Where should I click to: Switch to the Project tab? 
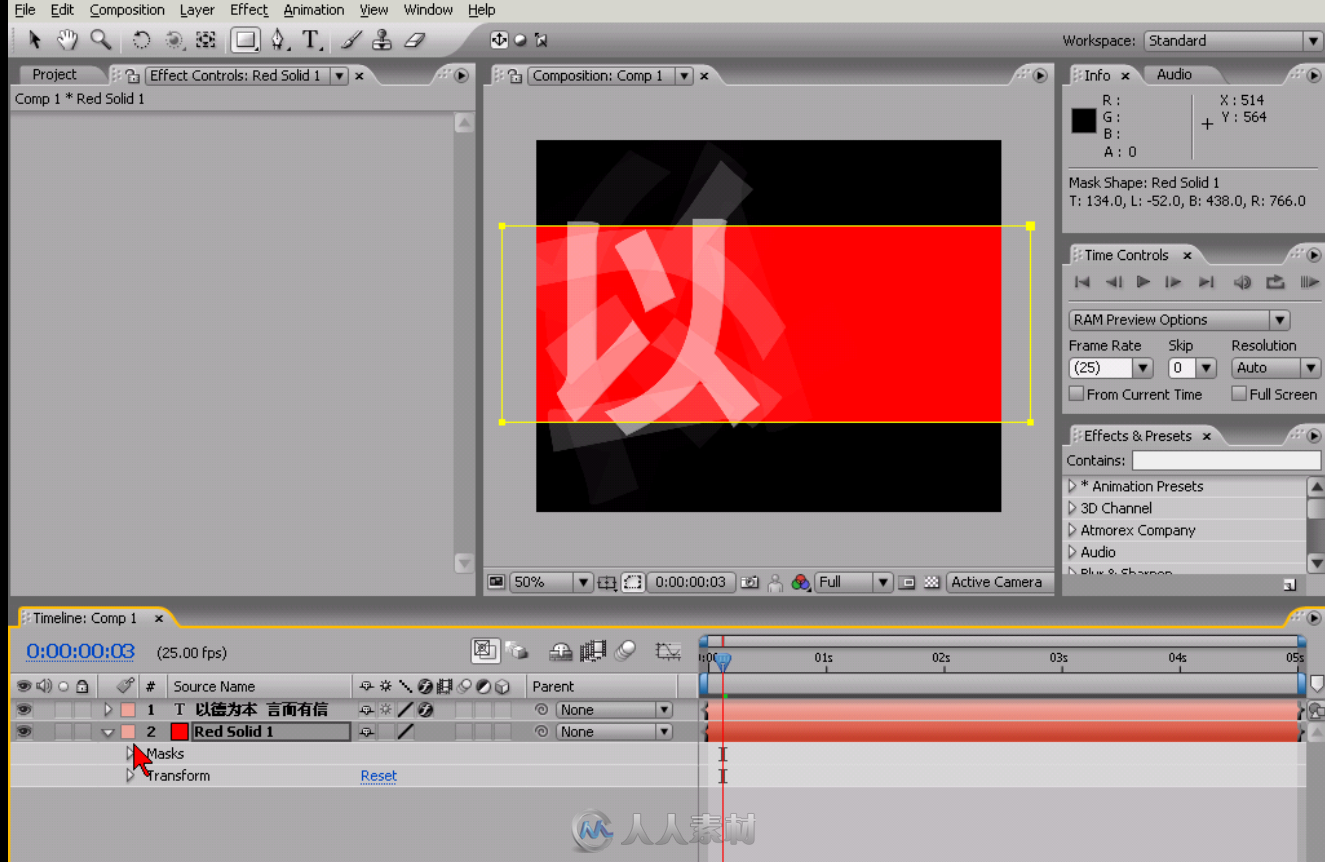click(x=54, y=75)
